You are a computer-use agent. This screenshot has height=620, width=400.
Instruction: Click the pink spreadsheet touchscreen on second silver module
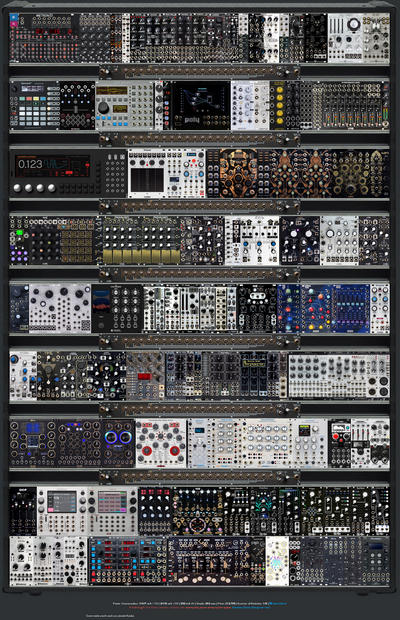coord(112,502)
